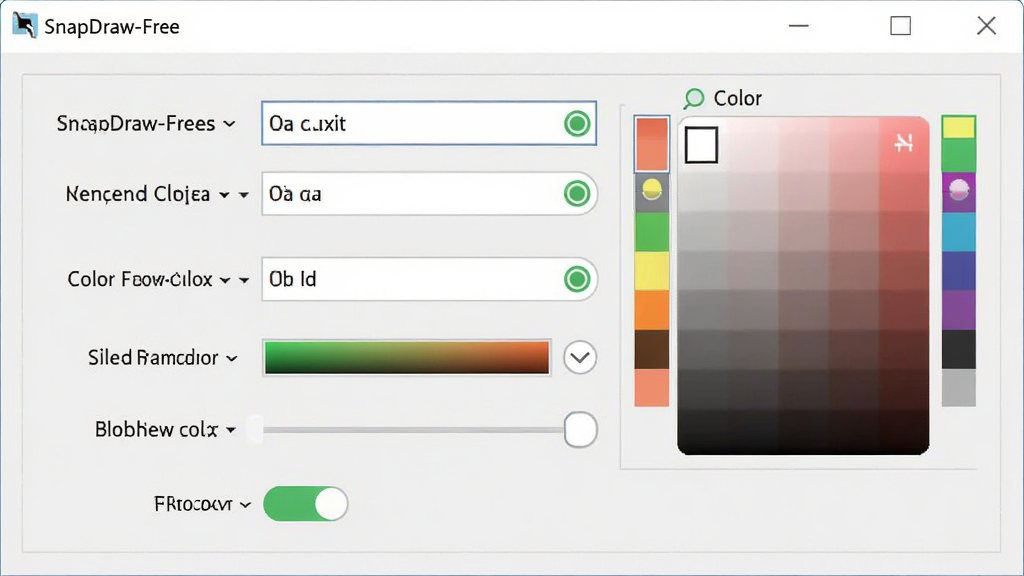Toggle the green radio in 'Oa aa' field
This screenshot has width=1024, height=576.
tap(577, 193)
